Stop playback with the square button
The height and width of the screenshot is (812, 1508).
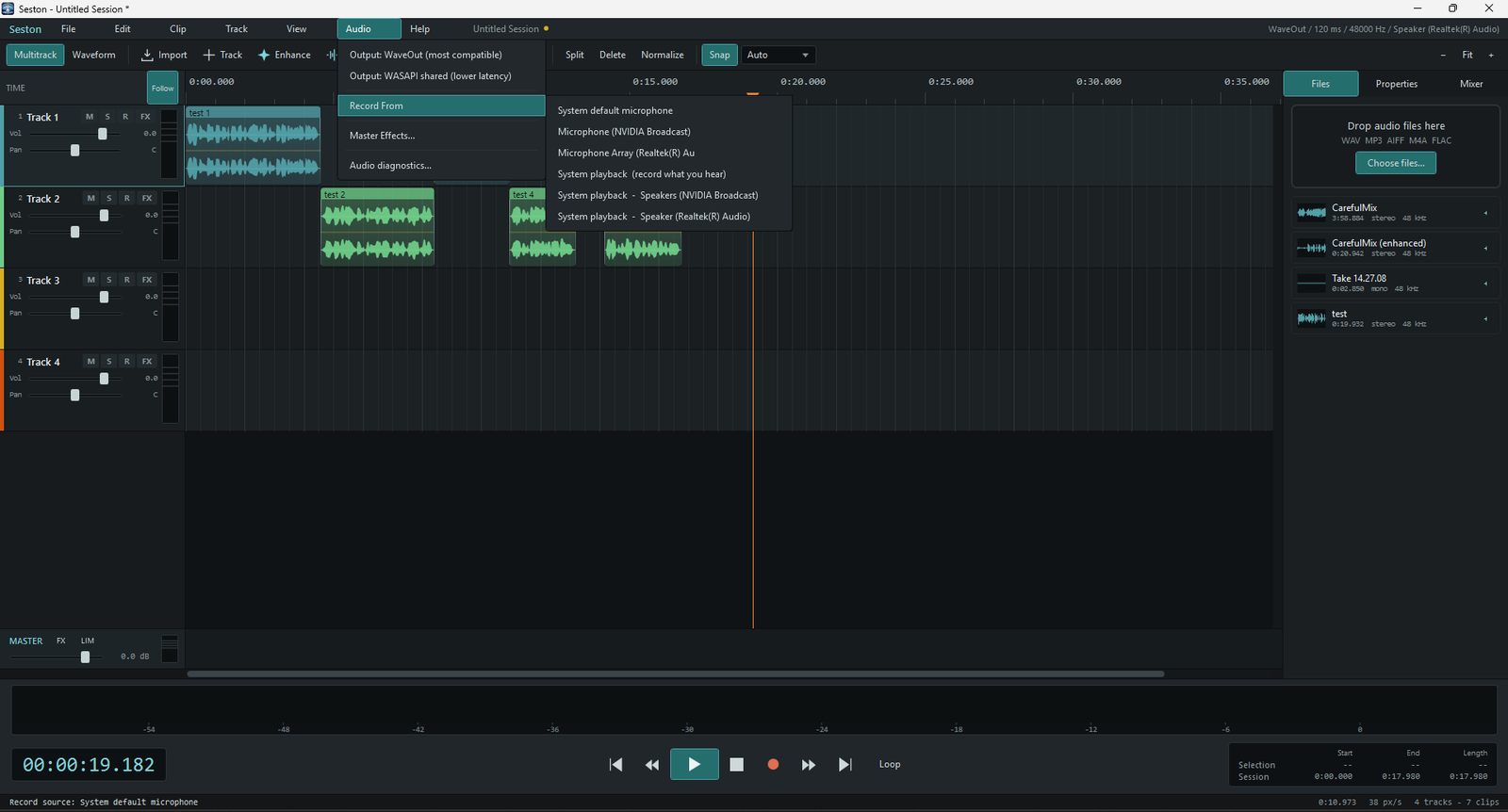(737, 765)
